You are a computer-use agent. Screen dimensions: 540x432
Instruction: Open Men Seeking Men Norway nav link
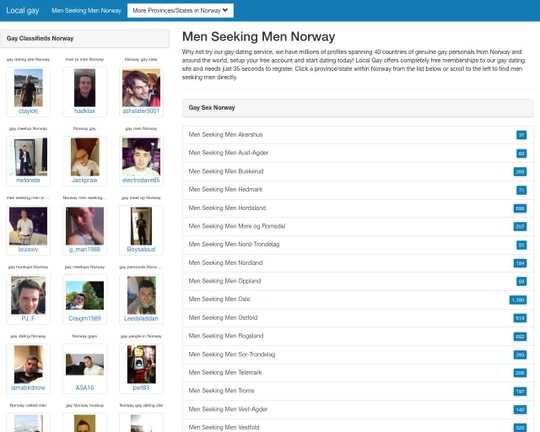pyautogui.click(x=86, y=11)
